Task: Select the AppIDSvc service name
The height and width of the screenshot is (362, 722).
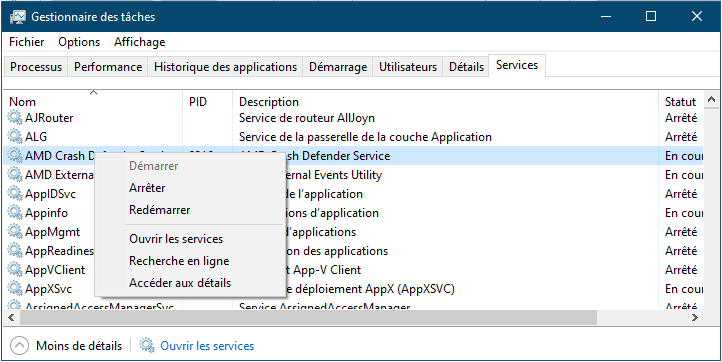Action: coord(50,194)
